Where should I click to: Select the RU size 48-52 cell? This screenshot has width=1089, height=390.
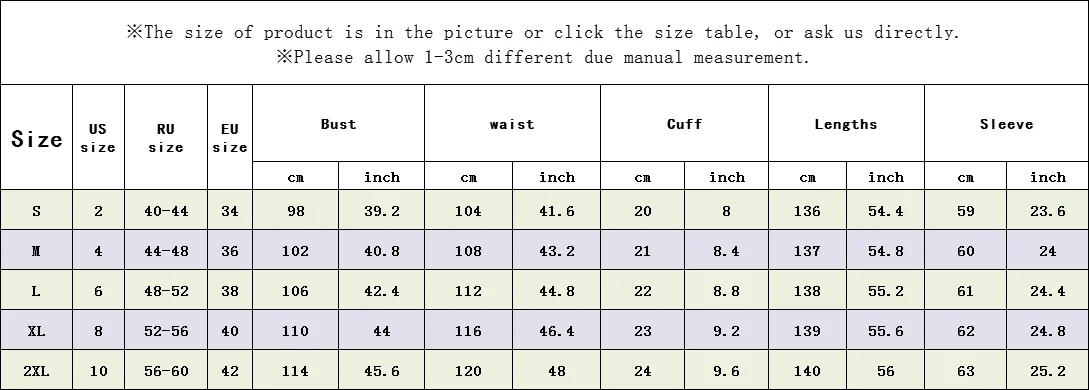(166, 291)
